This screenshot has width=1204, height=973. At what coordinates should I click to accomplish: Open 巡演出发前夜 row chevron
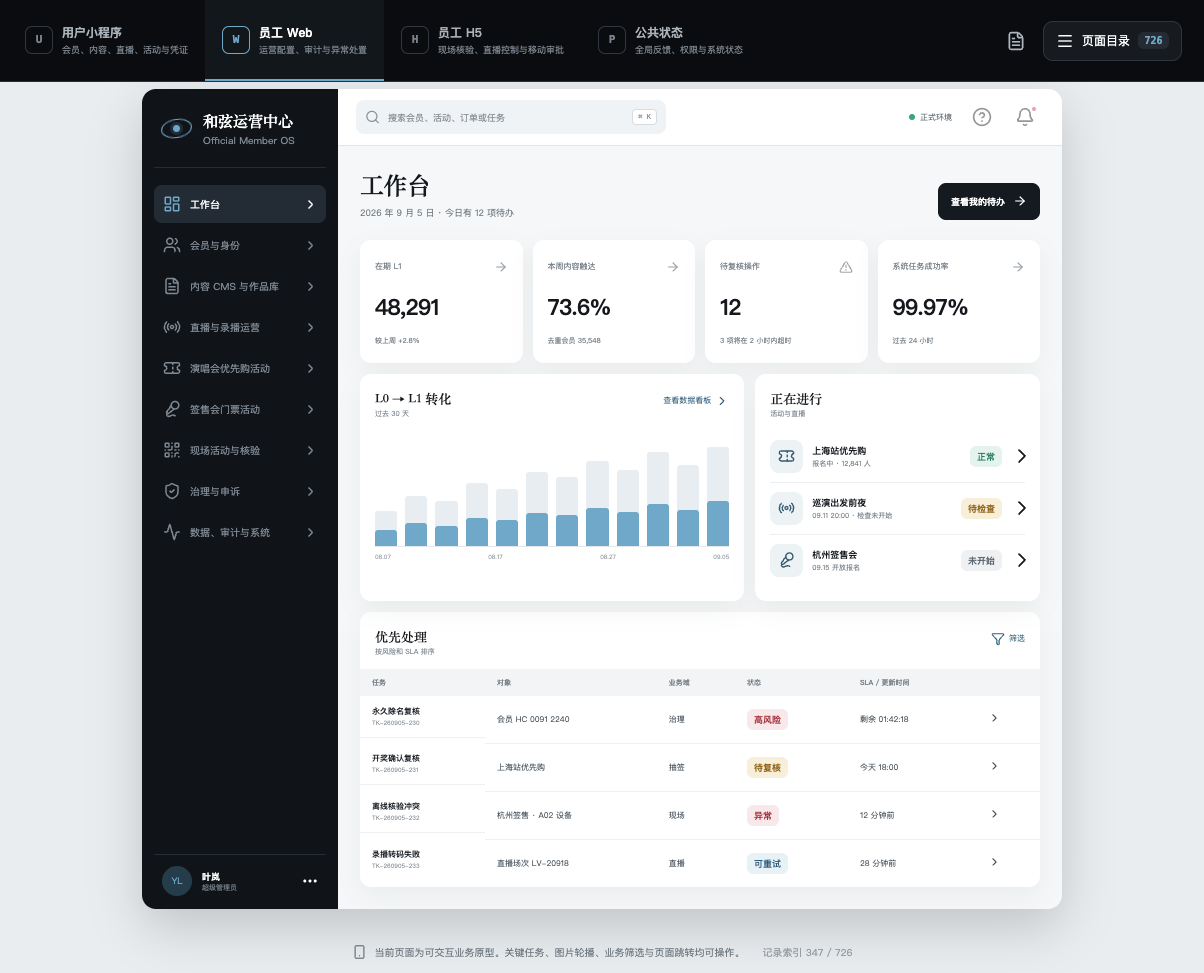click(x=1022, y=508)
